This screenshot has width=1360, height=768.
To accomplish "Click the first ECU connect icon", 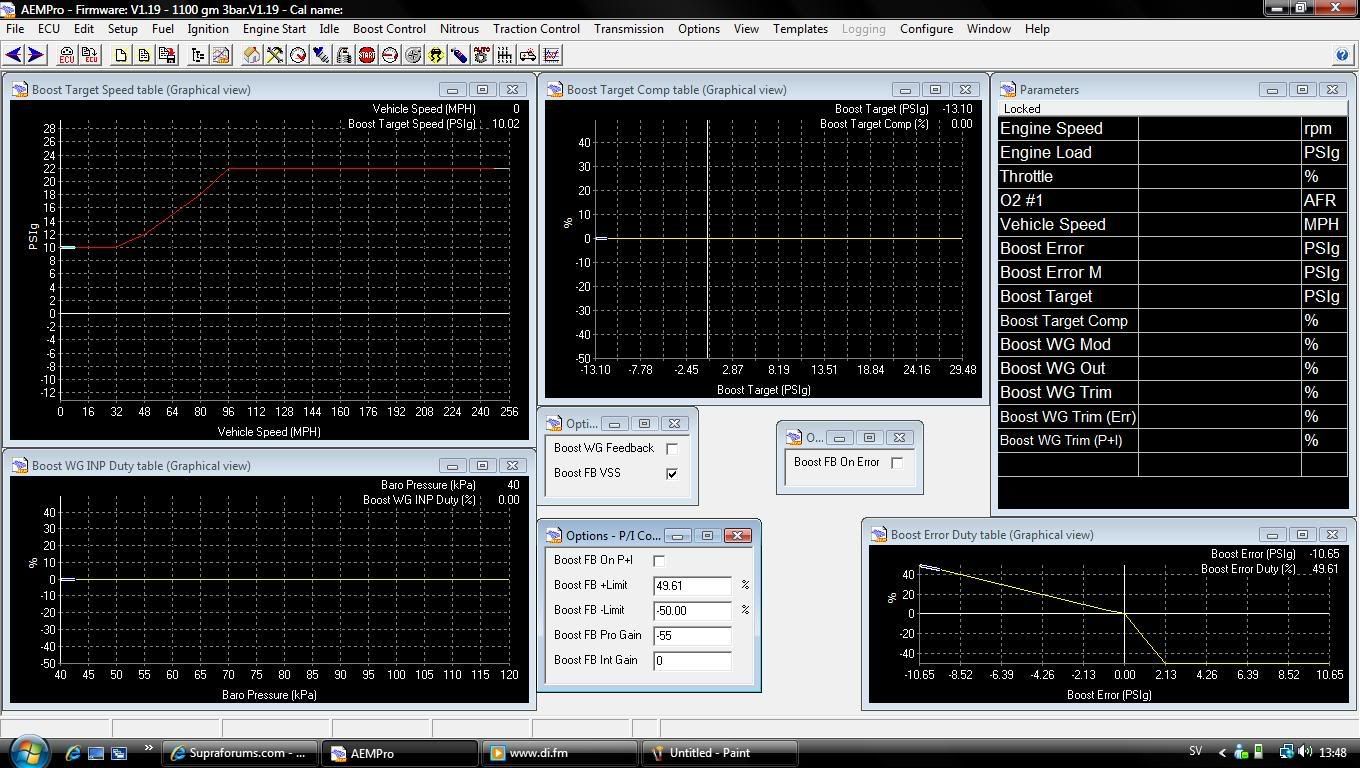I will 67,55.
